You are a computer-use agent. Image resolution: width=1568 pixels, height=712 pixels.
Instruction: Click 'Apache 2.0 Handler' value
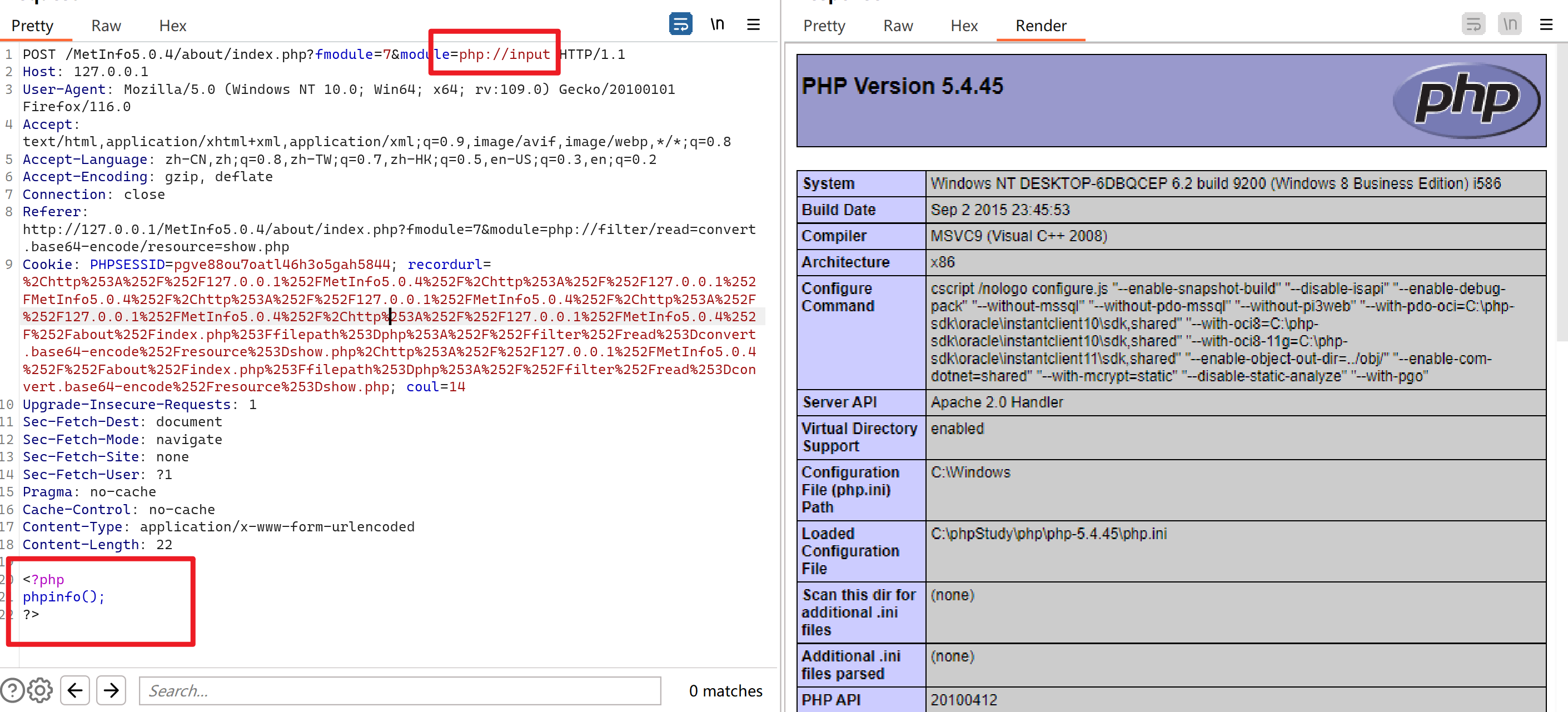997,402
